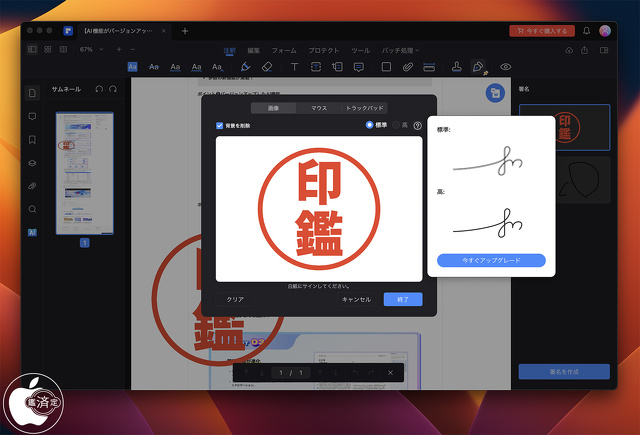Screen dimensions: 640x435
Task: Close the current document tab
Action: click(164, 31)
